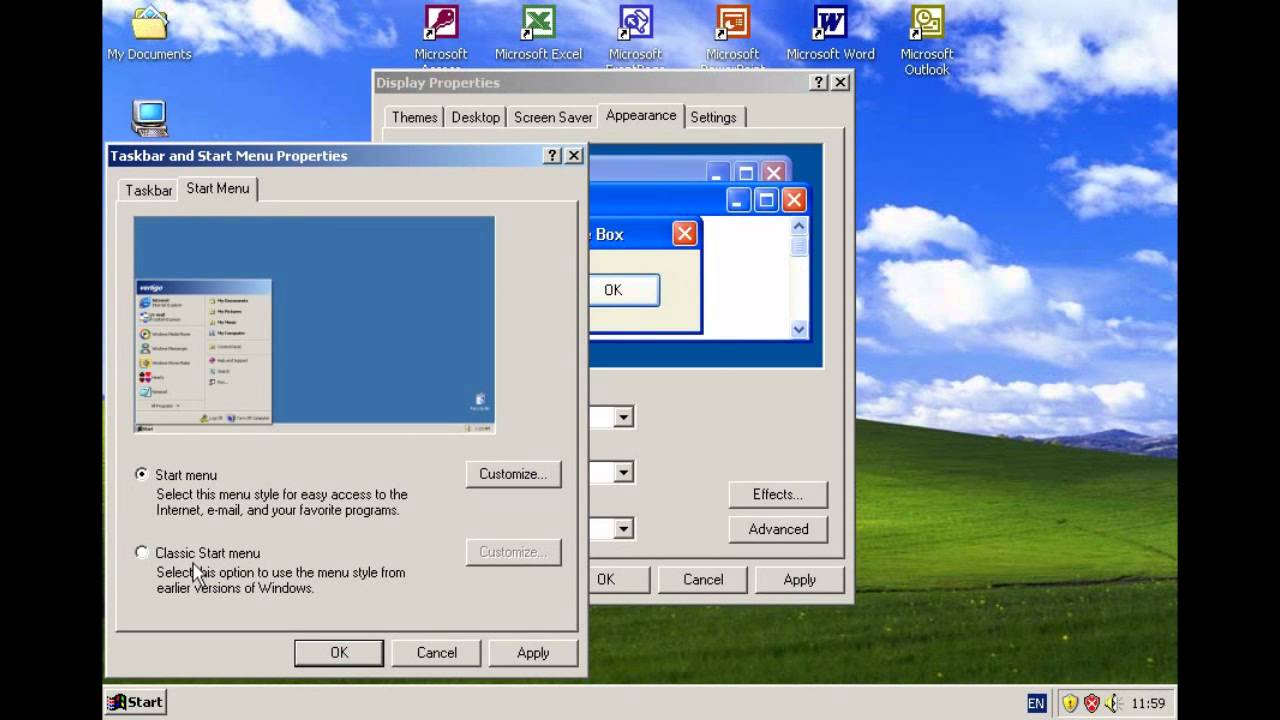The image size is (1280, 720).
Task: Click OK in Display Properties window
Action: [x=619, y=580]
